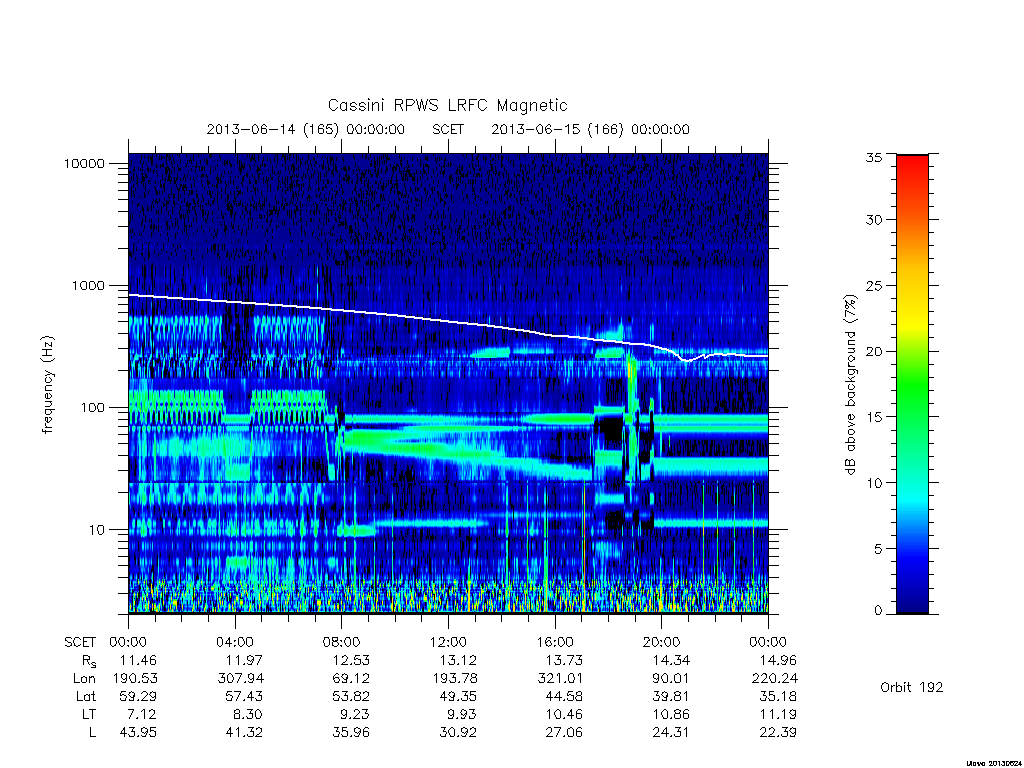
Task: Click the "30" colorbar tick label
Action: [874, 220]
